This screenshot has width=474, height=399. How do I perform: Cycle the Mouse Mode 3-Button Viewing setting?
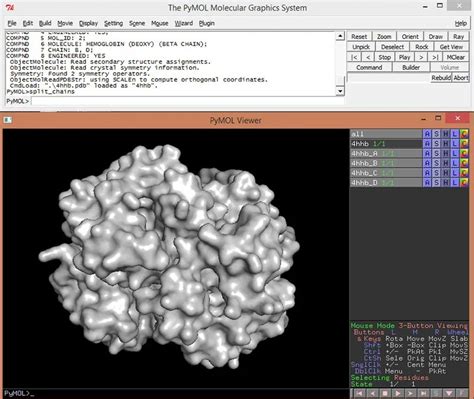click(x=409, y=325)
